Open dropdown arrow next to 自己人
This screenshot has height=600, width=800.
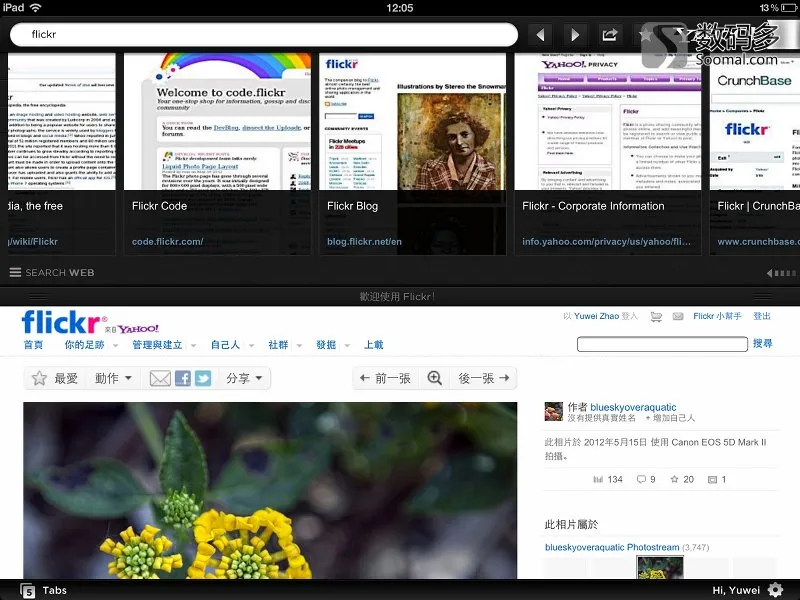251,345
